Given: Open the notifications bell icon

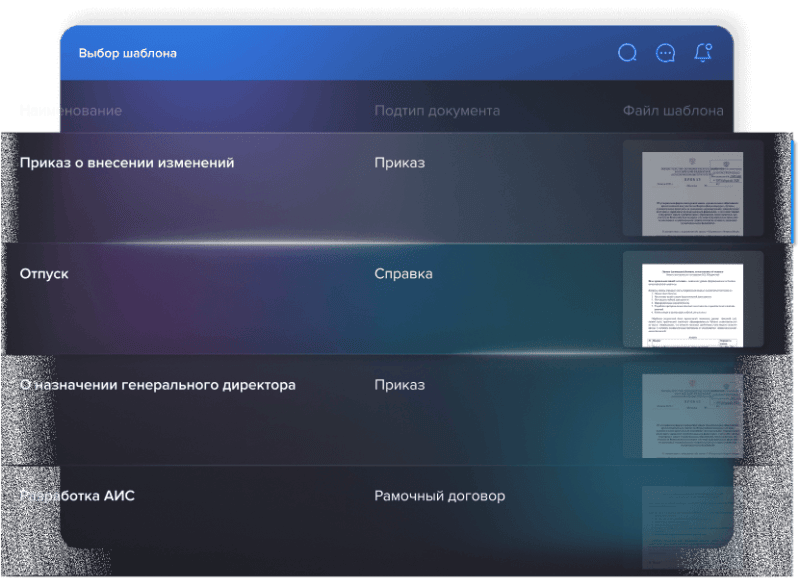Looking at the screenshot, I should click(701, 54).
